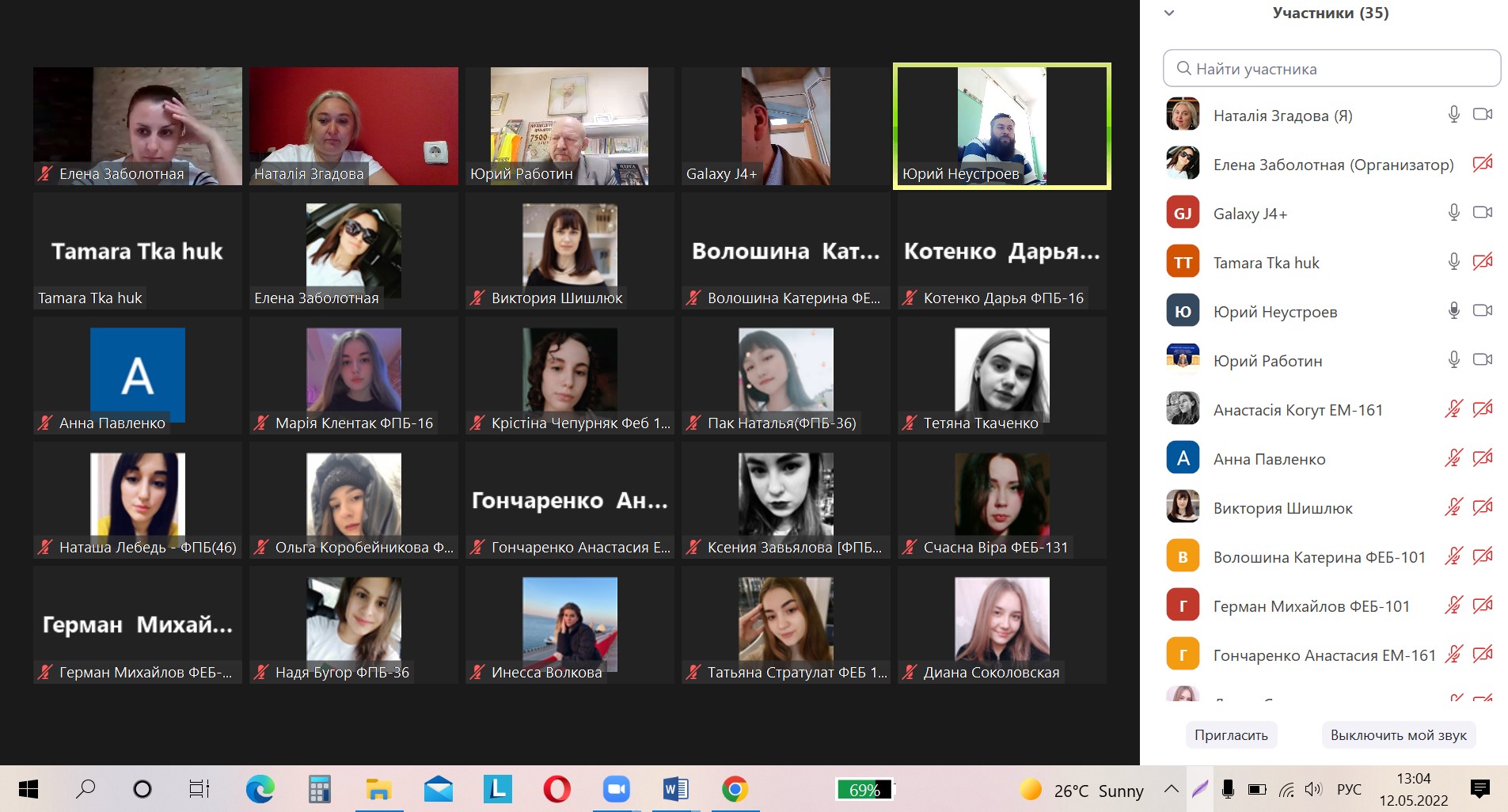Show hidden icons in the system tray
This screenshot has height=812, width=1508.
tap(1171, 789)
